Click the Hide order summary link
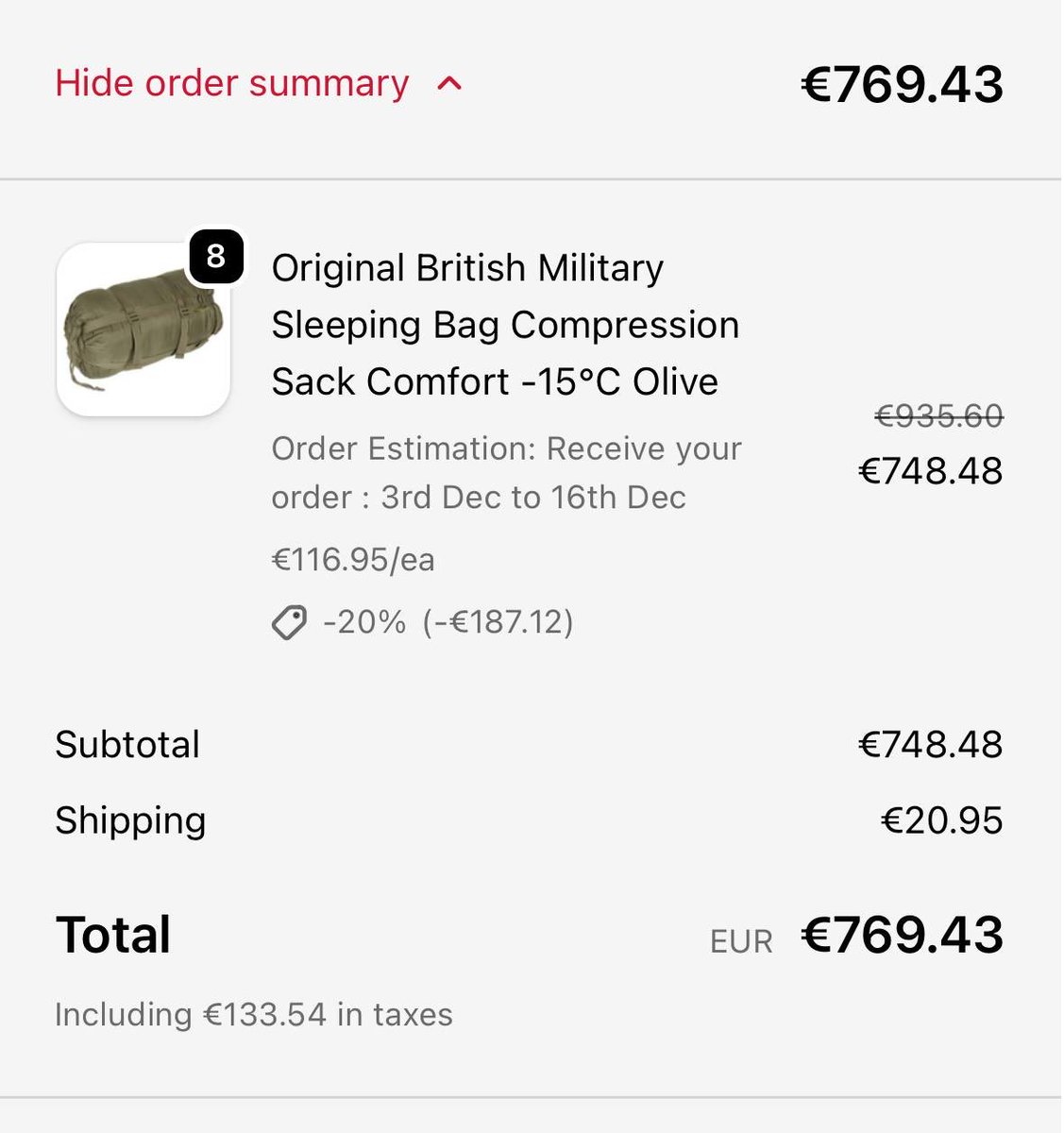The height and width of the screenshot is (1133, 1064). [232, 83]
